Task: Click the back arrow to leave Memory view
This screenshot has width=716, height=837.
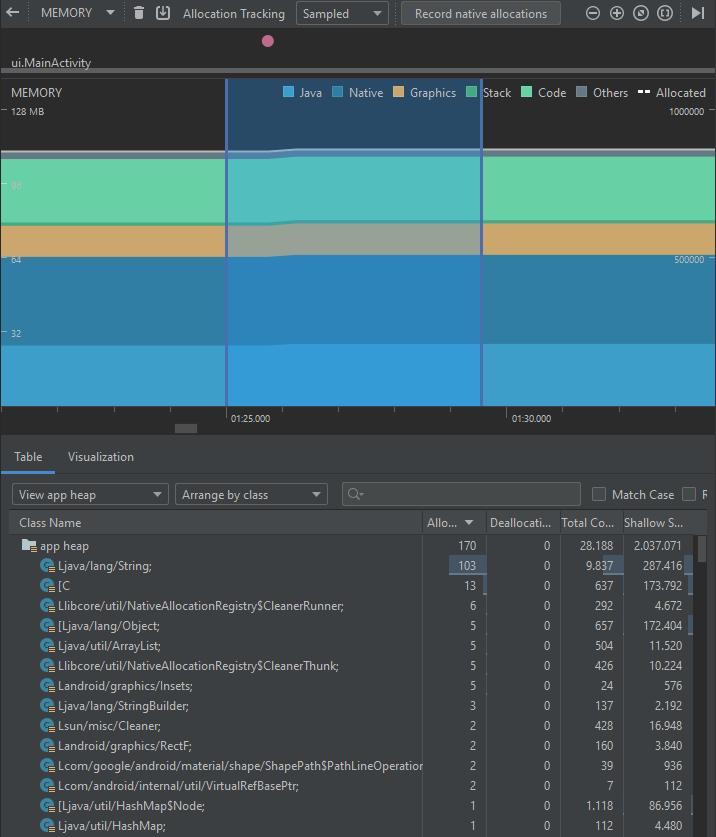Action: 11,13
